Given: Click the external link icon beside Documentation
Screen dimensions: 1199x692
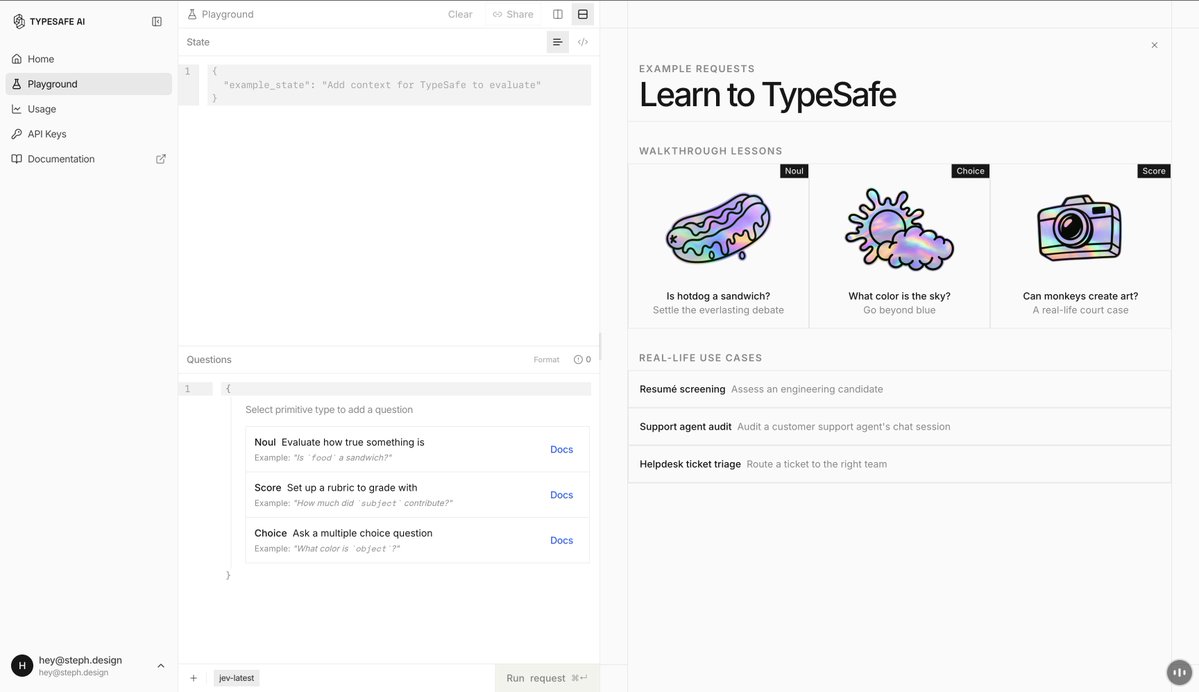Looking at the screenshot, I should coord(161,159).
